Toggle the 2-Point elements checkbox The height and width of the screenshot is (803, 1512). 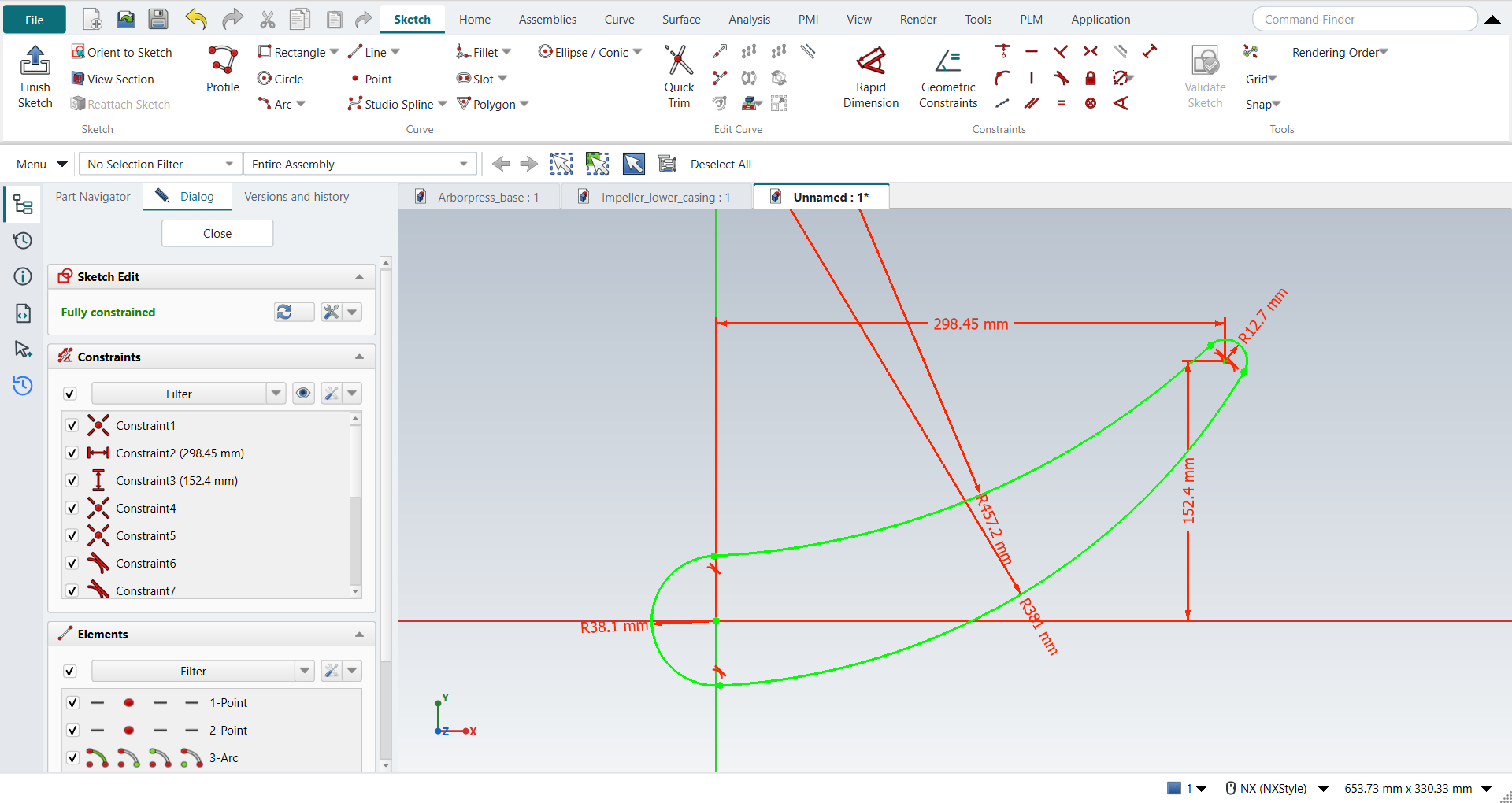pos(72,731)
